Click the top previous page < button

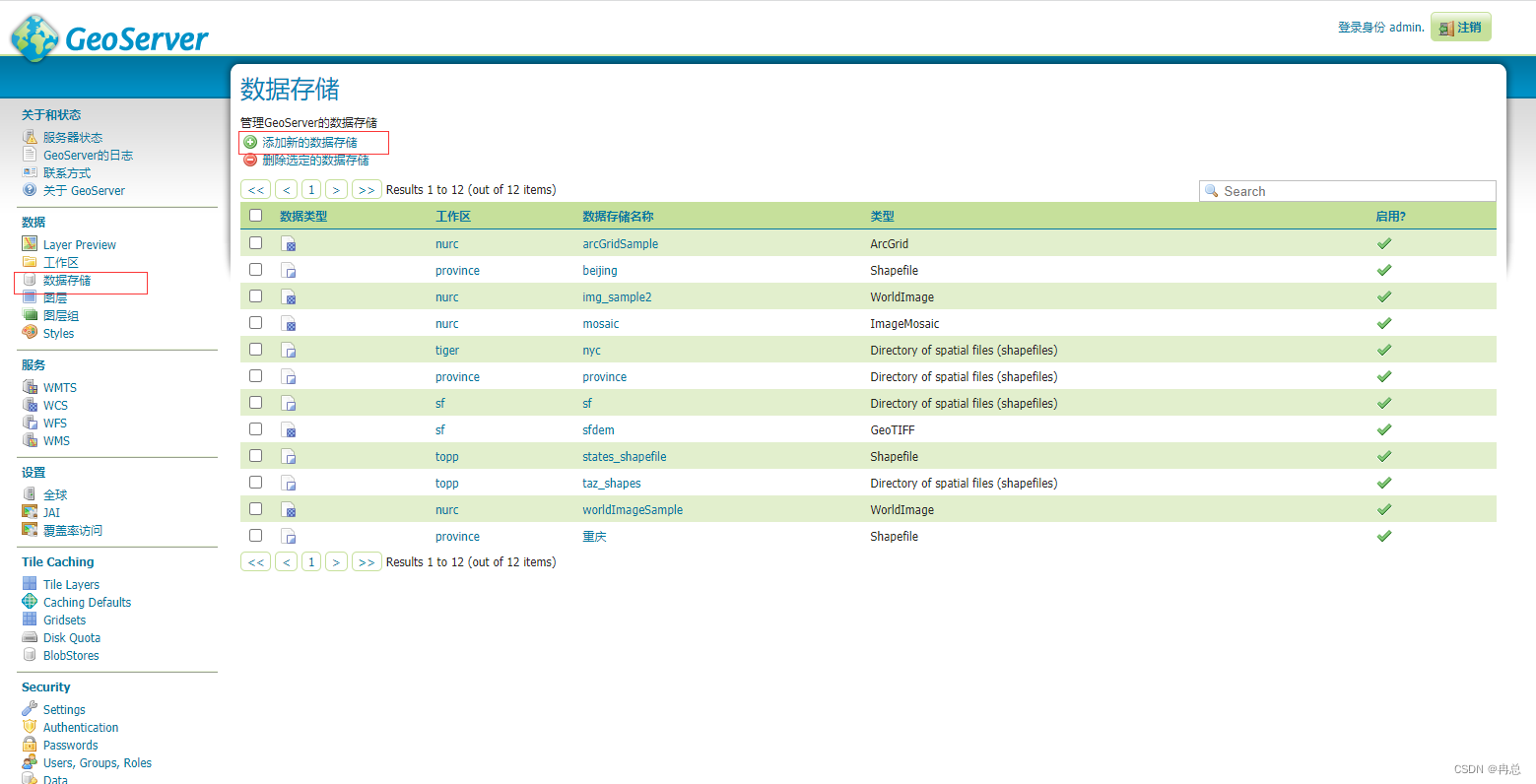pyautogui.click(x=287, y=189)
